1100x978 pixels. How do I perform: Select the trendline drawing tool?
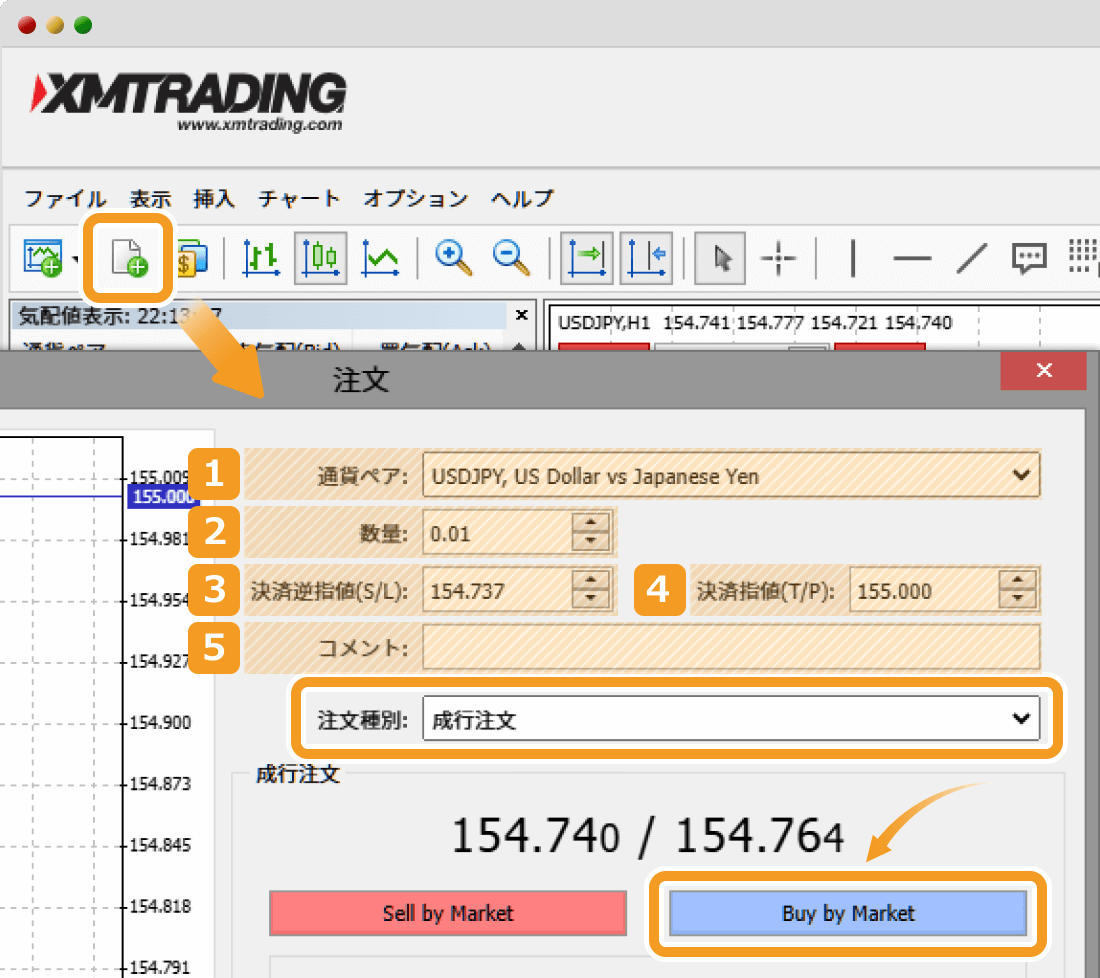pos(972,258)
